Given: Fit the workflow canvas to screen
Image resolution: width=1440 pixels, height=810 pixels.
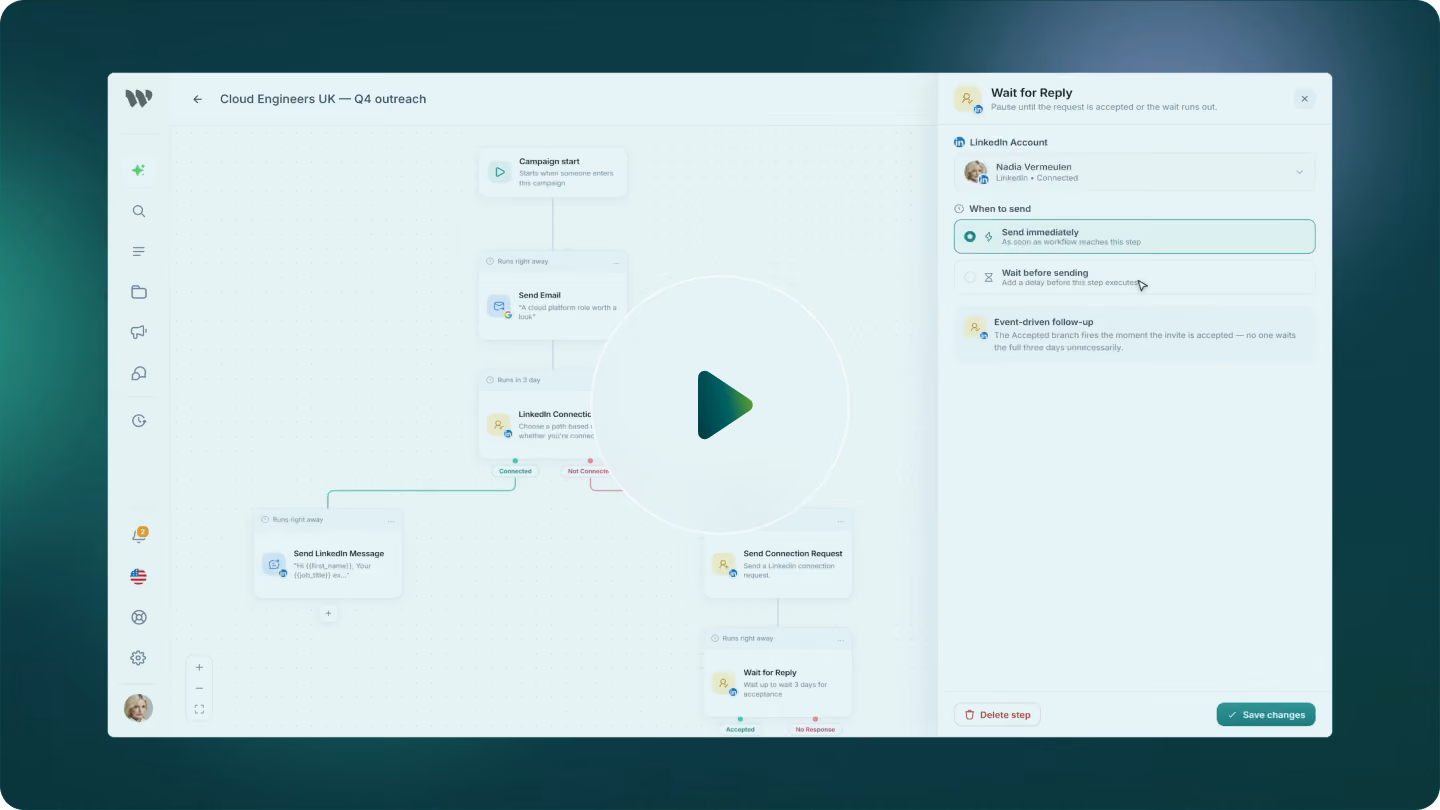Looking at the screenshot, I should click(199, 709).
